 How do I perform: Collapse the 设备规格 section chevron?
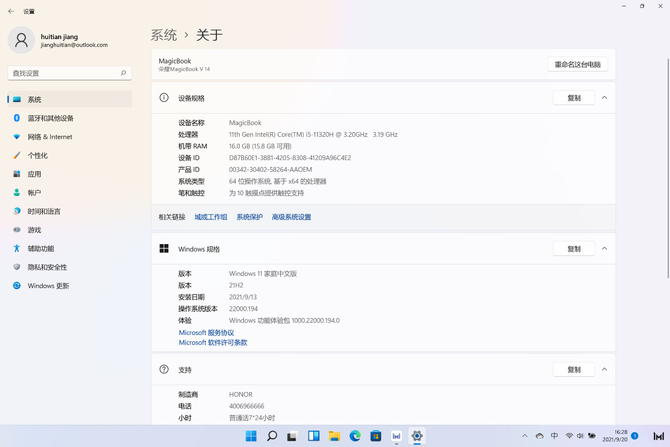point(604,98)
